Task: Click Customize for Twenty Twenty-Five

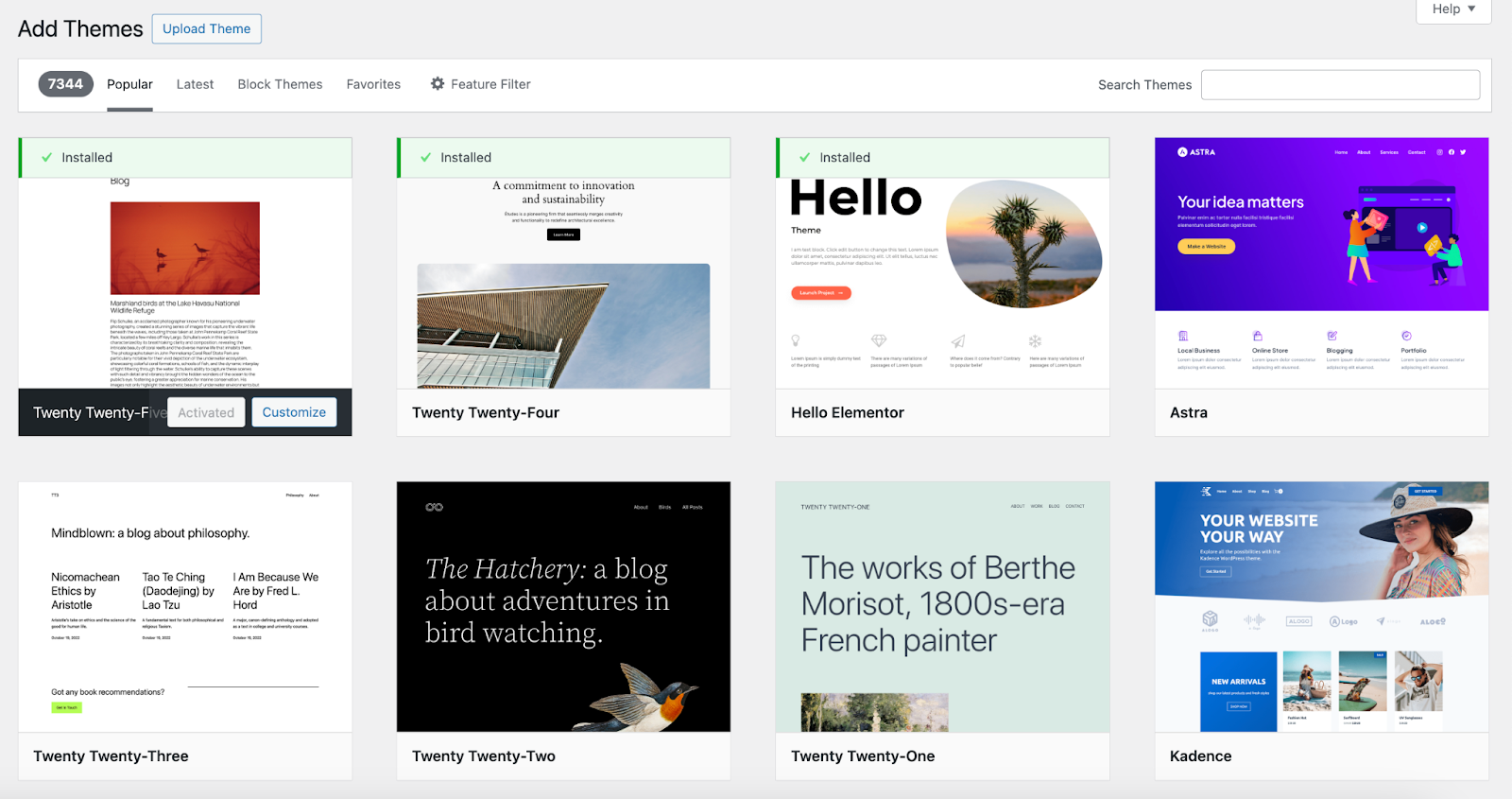Action: [294, 412]
